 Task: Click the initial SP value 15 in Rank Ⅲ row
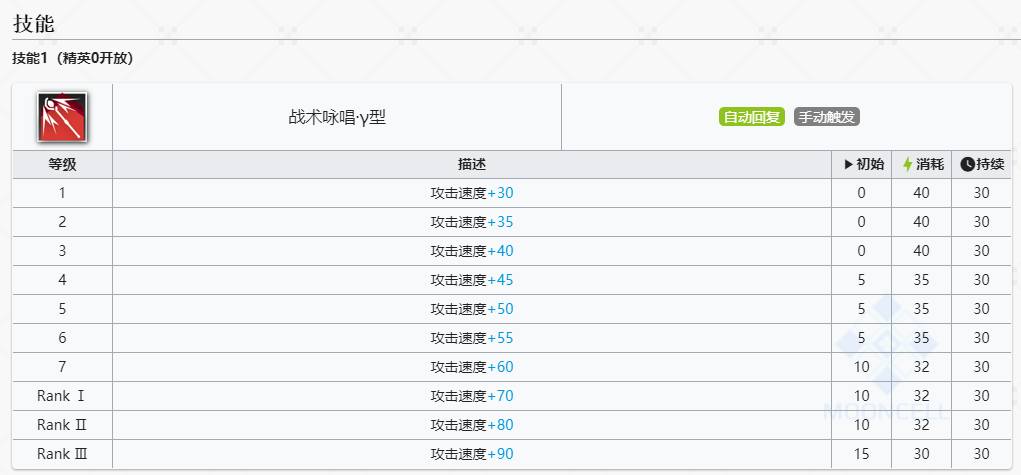tap(861, 454)
